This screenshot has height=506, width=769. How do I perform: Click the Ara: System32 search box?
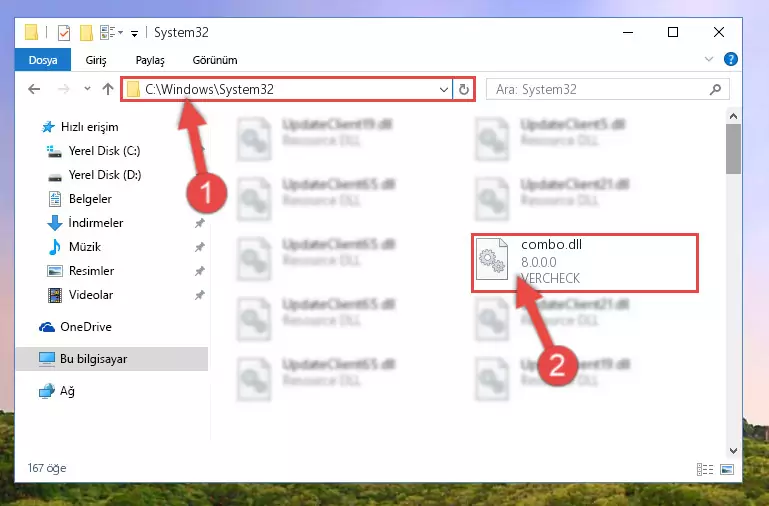click(x=607, y=89)
